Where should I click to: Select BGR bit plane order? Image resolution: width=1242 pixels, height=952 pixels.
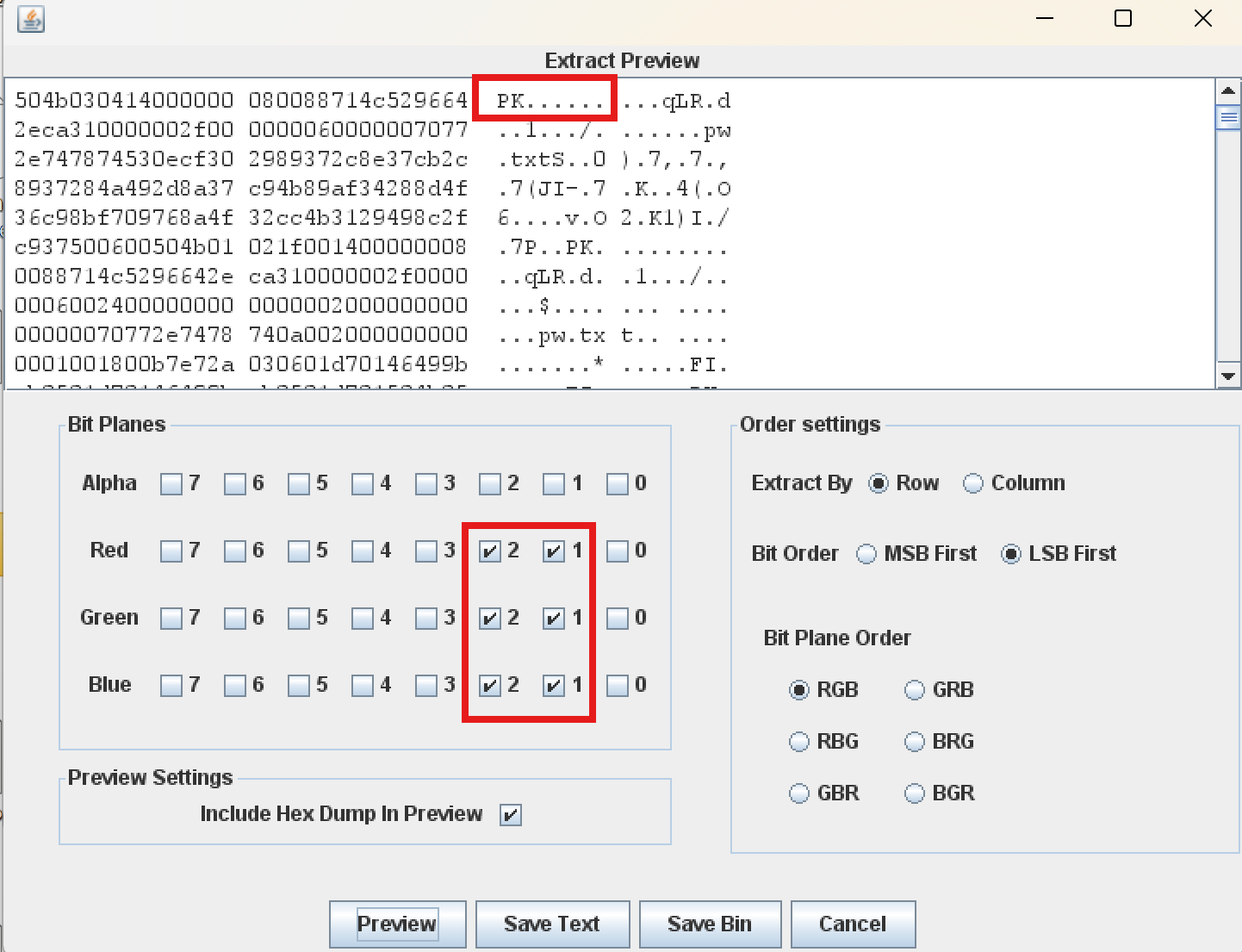click(915, 793)
